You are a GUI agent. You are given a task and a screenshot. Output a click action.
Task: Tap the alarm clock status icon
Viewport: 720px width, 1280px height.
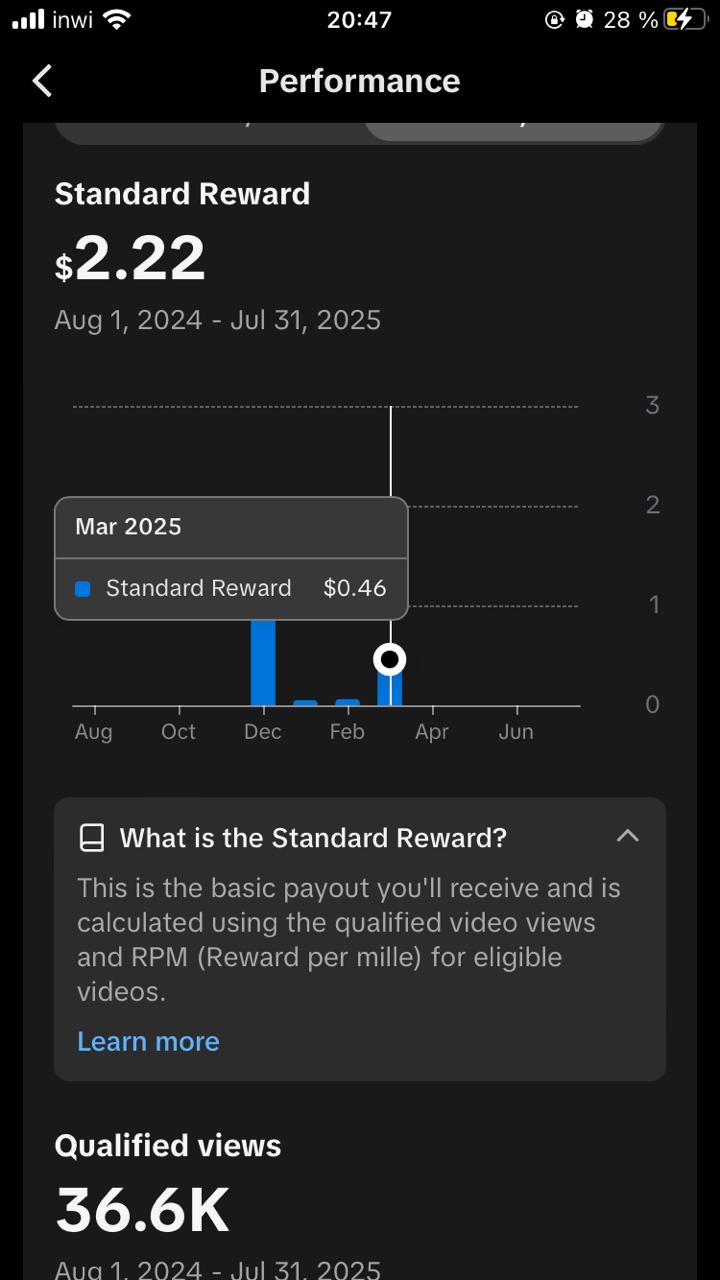pyautogui.click(x=585, y=19)
